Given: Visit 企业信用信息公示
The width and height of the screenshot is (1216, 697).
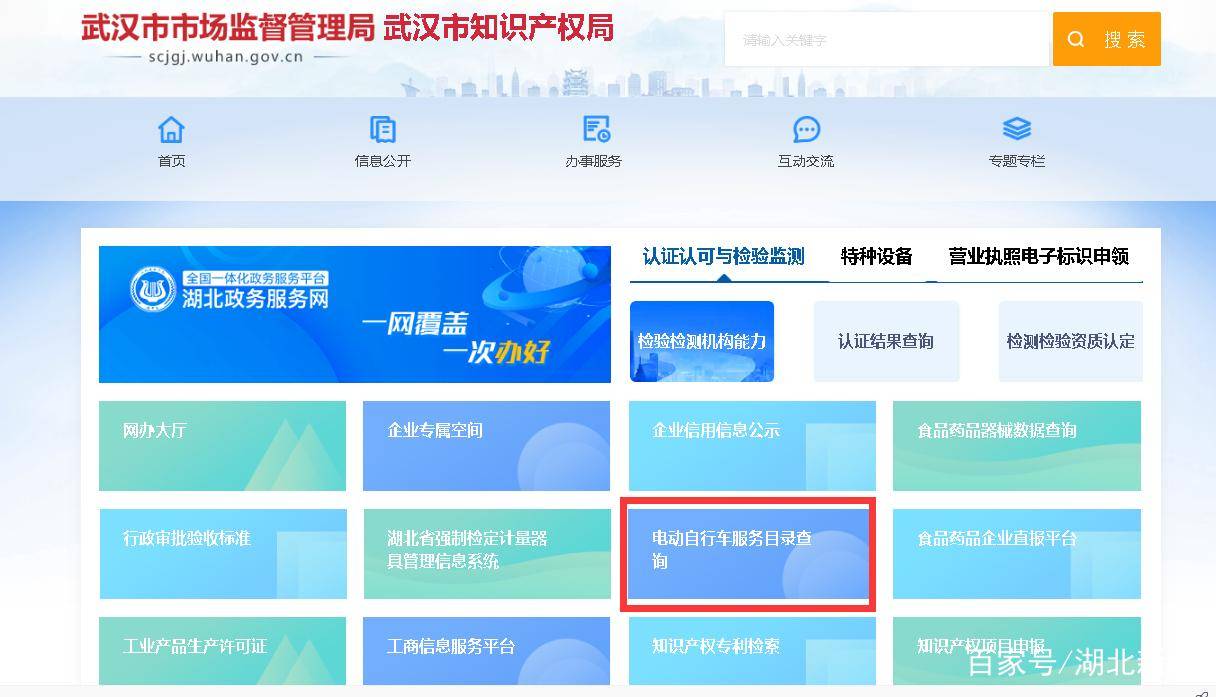Looking at the screenshot, I should click(x=751, y=446).
